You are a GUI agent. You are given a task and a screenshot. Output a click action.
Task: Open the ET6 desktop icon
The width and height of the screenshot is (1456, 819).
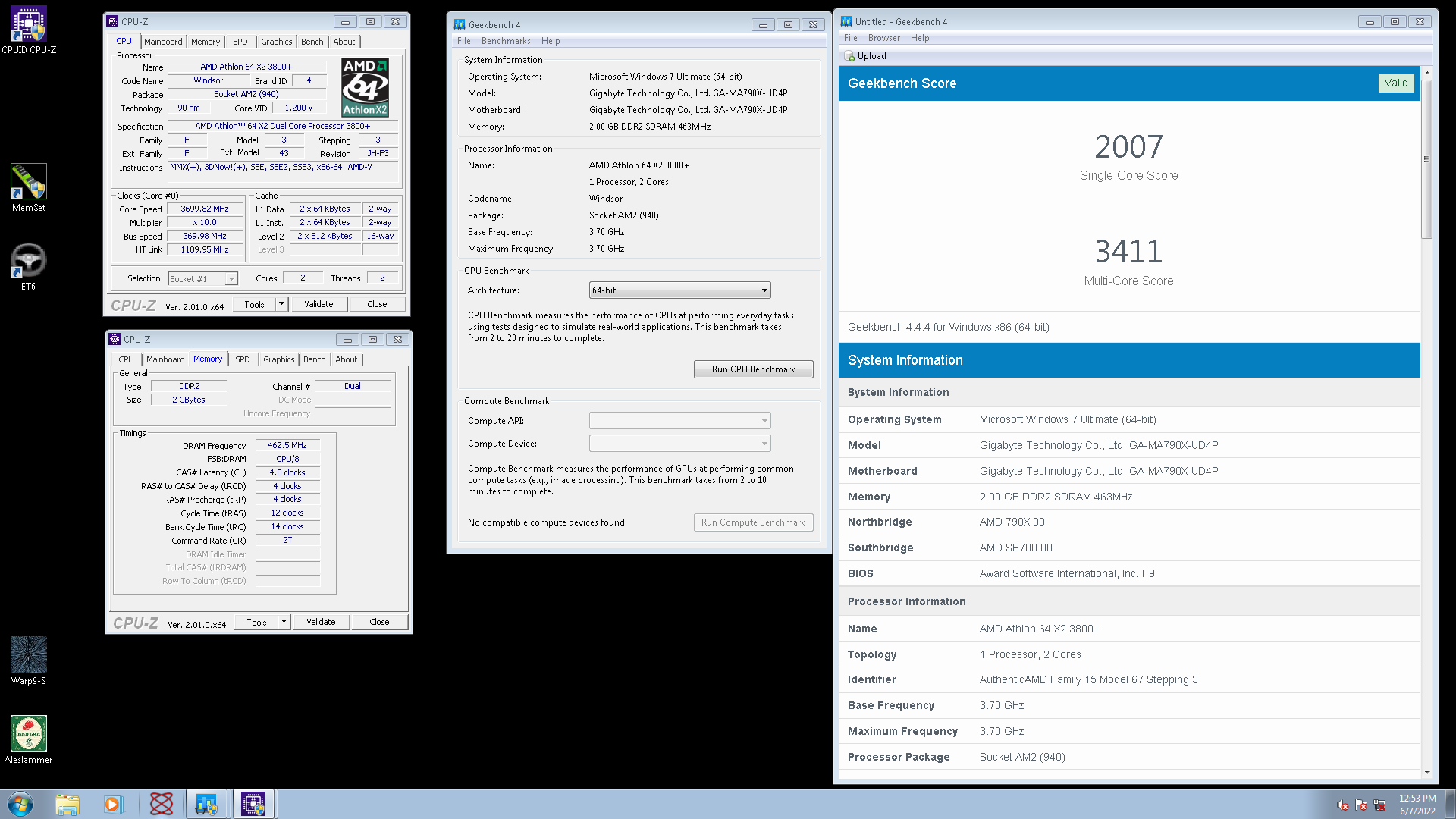coord(29,266)
